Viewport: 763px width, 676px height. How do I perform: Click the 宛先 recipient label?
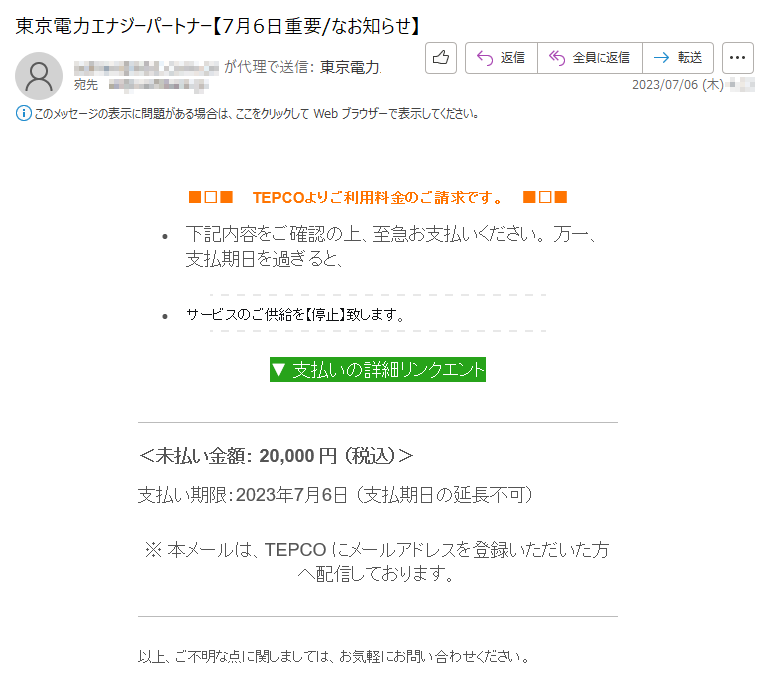pyautogui.click(x=86, y=85)
